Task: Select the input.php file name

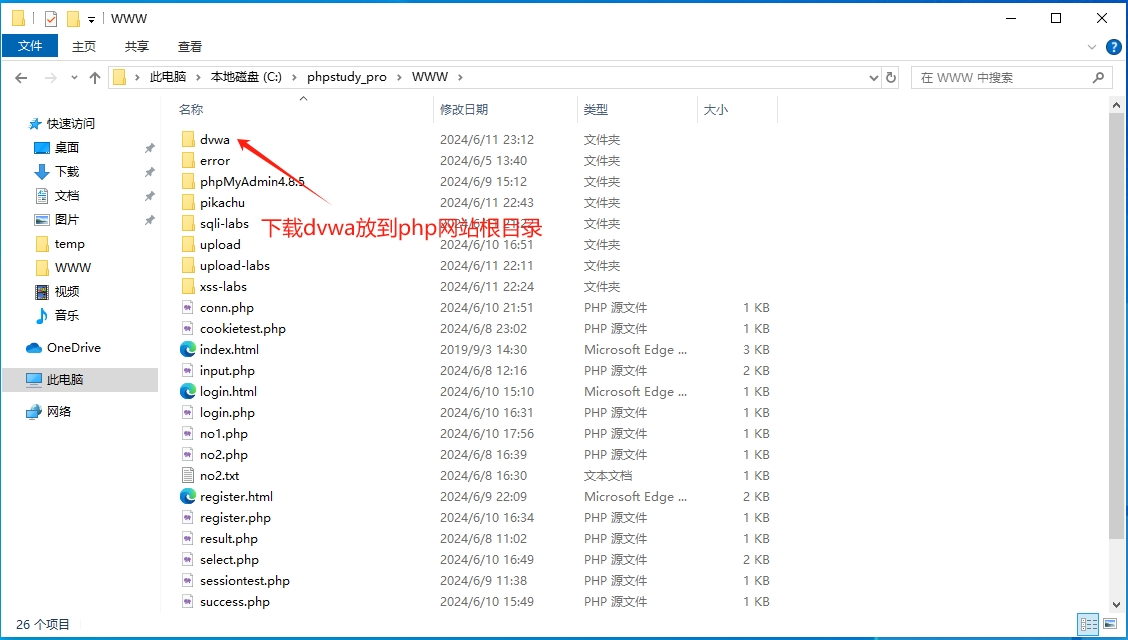Action: (x=227, y=370)
